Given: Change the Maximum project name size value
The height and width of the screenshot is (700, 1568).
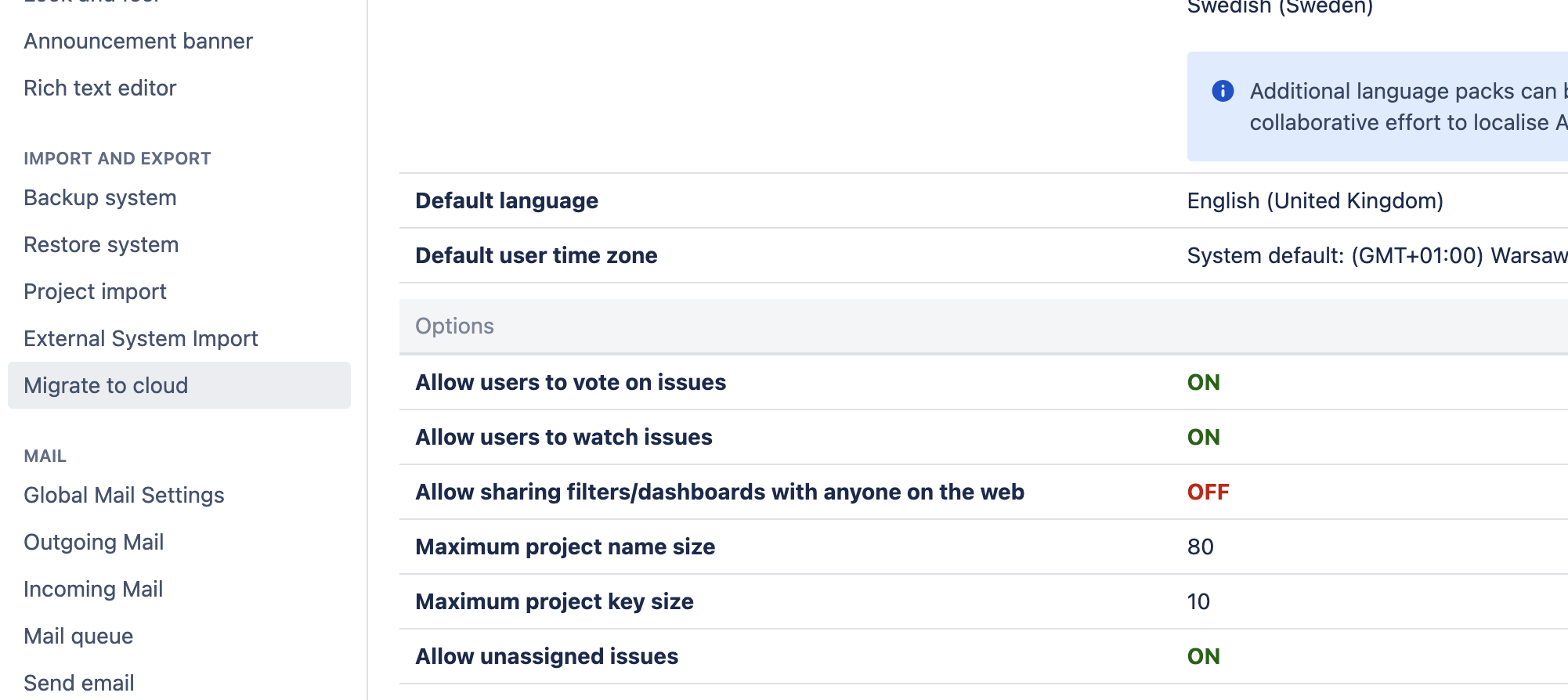Looking at the screenshot, I should coord(1198,547).
